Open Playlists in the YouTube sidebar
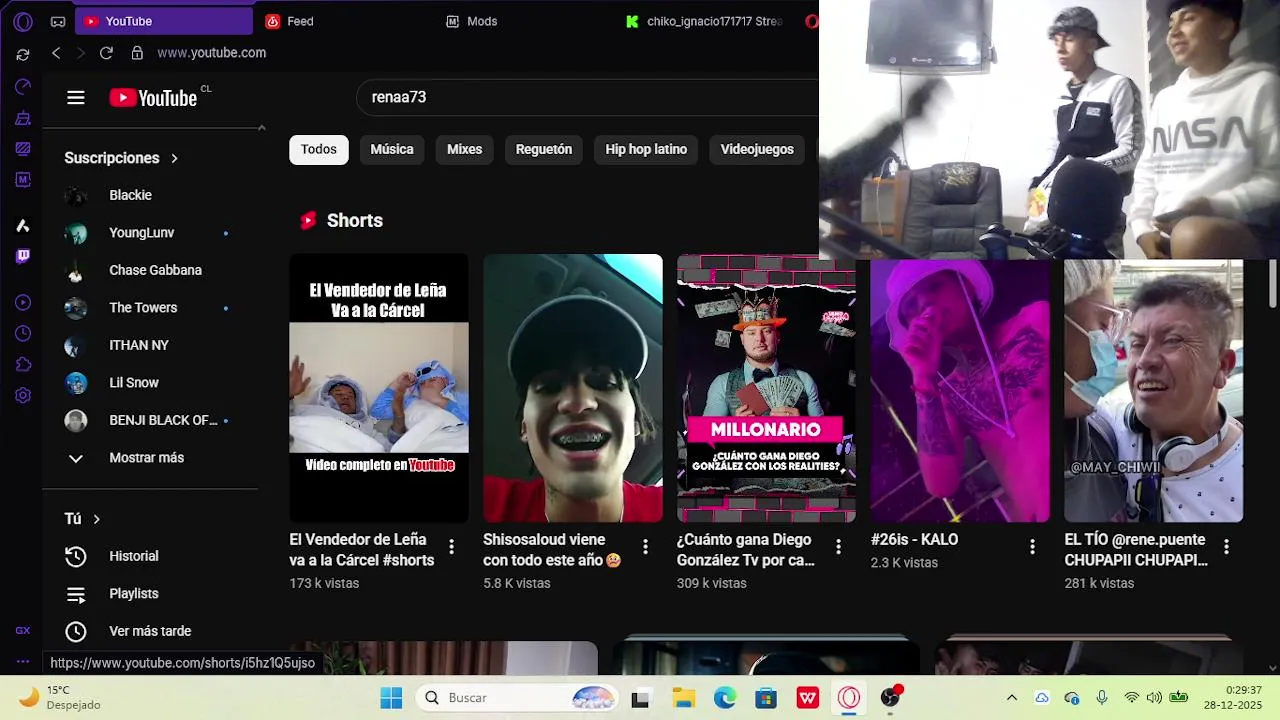This screenshot has height=720, width=1280. (133, 594)
